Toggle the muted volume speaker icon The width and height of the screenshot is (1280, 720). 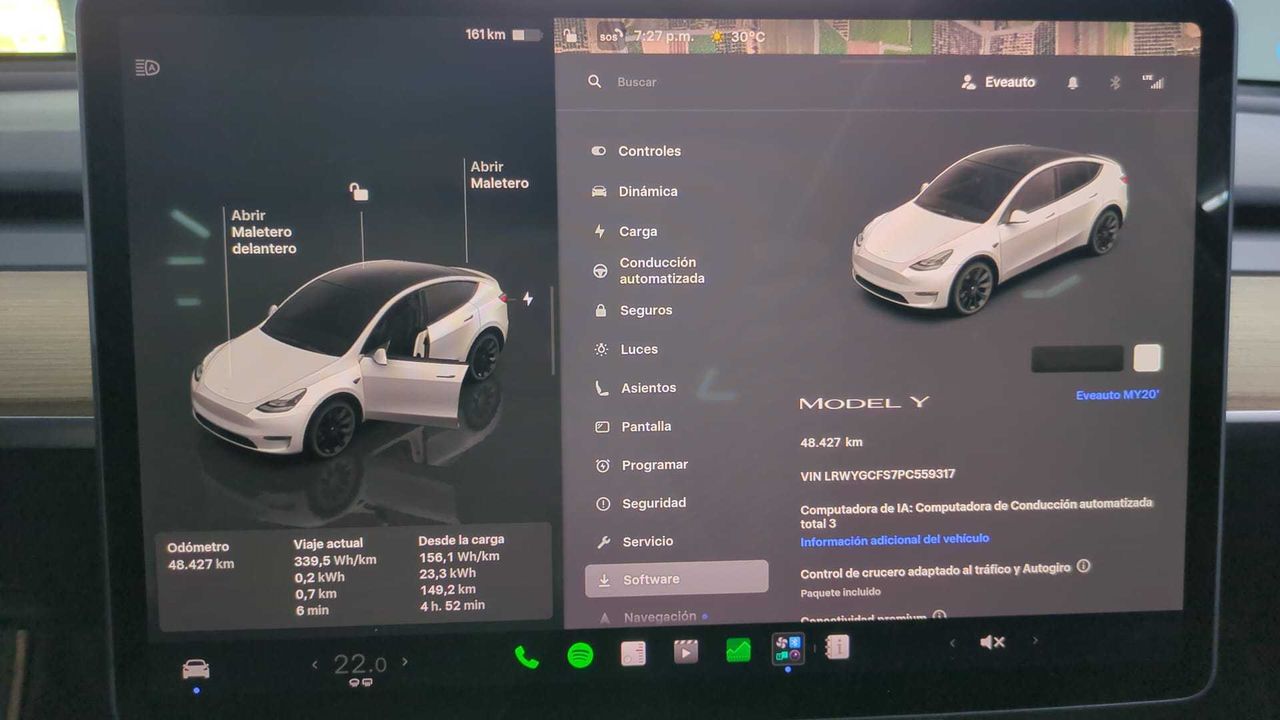pyautogui.click(x=992, y=642)
